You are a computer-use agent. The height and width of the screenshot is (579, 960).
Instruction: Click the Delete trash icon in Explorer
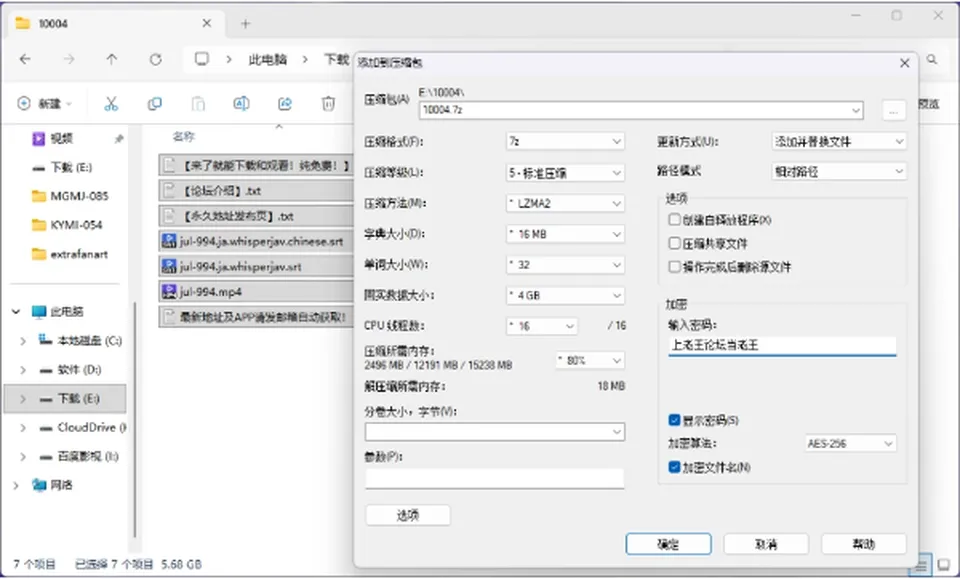[328, 103]
